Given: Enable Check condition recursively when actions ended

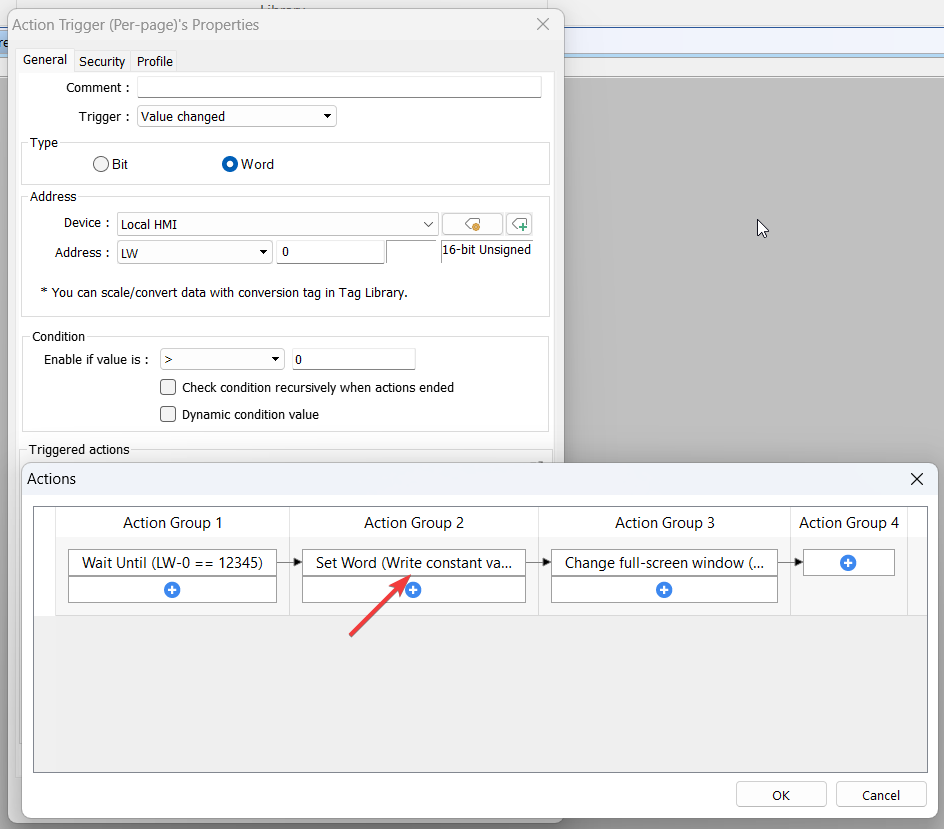Looking at the screenshot, I should pos(168,387).
